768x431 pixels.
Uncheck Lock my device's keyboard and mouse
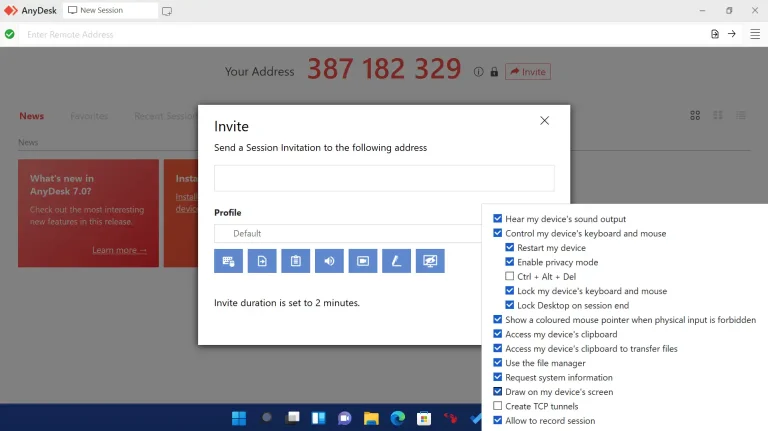pos(509,290)
